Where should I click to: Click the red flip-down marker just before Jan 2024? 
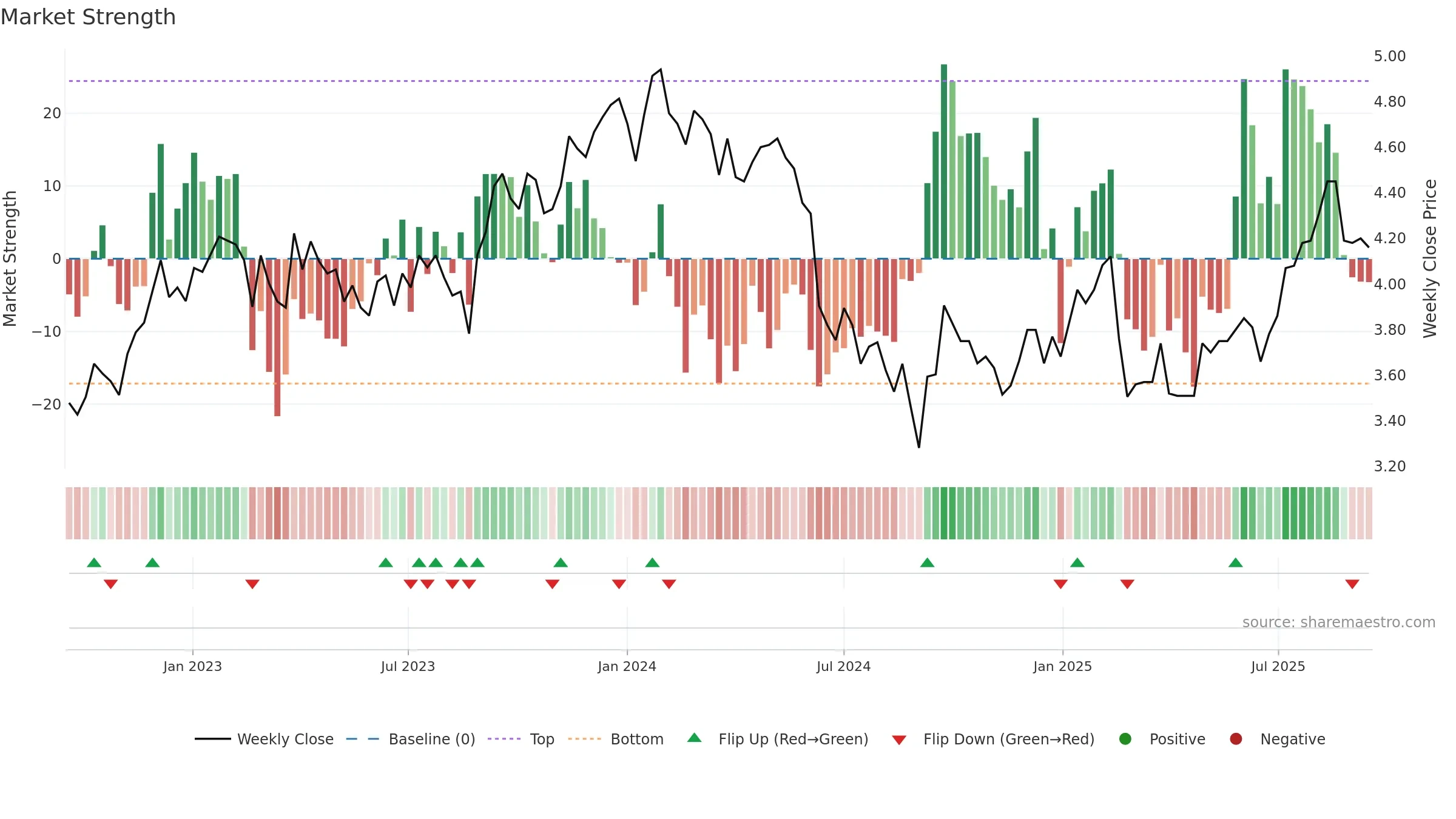(619, 584)
